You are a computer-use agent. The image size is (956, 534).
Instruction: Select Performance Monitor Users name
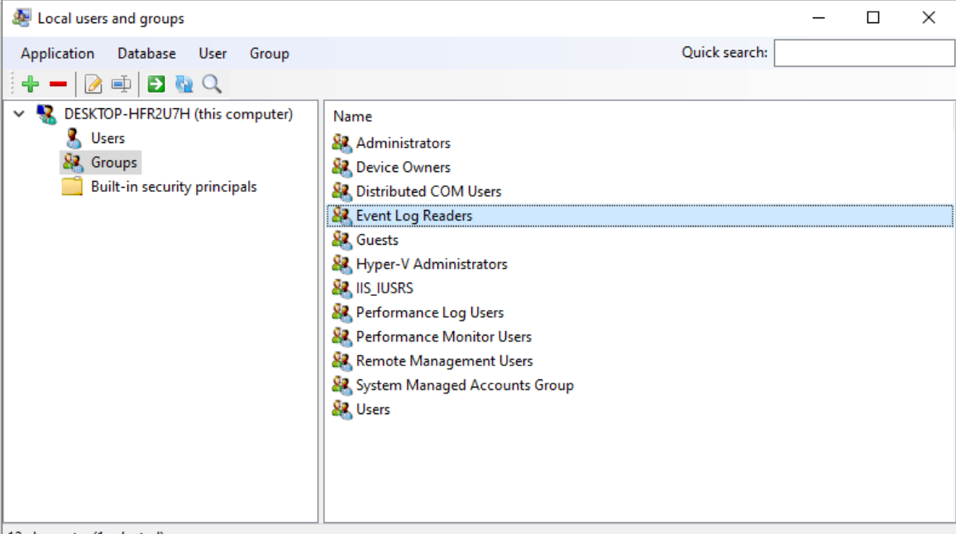pyautogui.click(x=444, y=336)
